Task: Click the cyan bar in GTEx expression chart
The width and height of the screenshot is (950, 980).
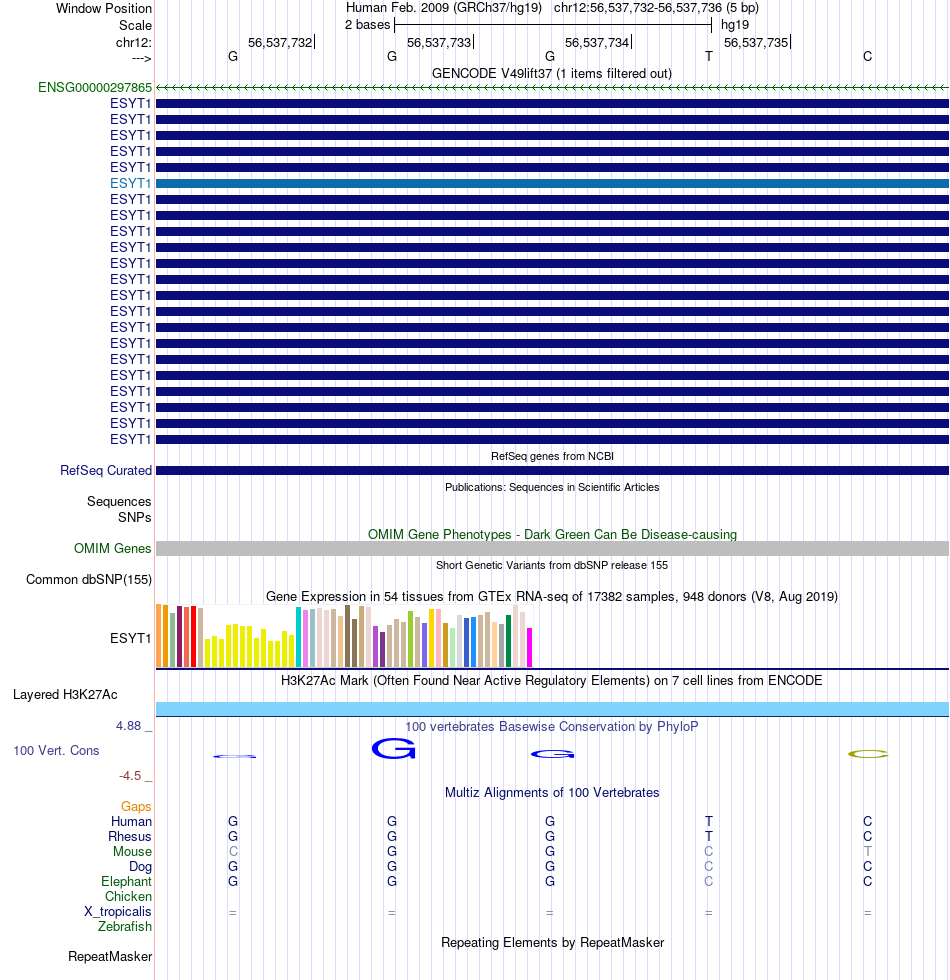Action: pos(298,637)
